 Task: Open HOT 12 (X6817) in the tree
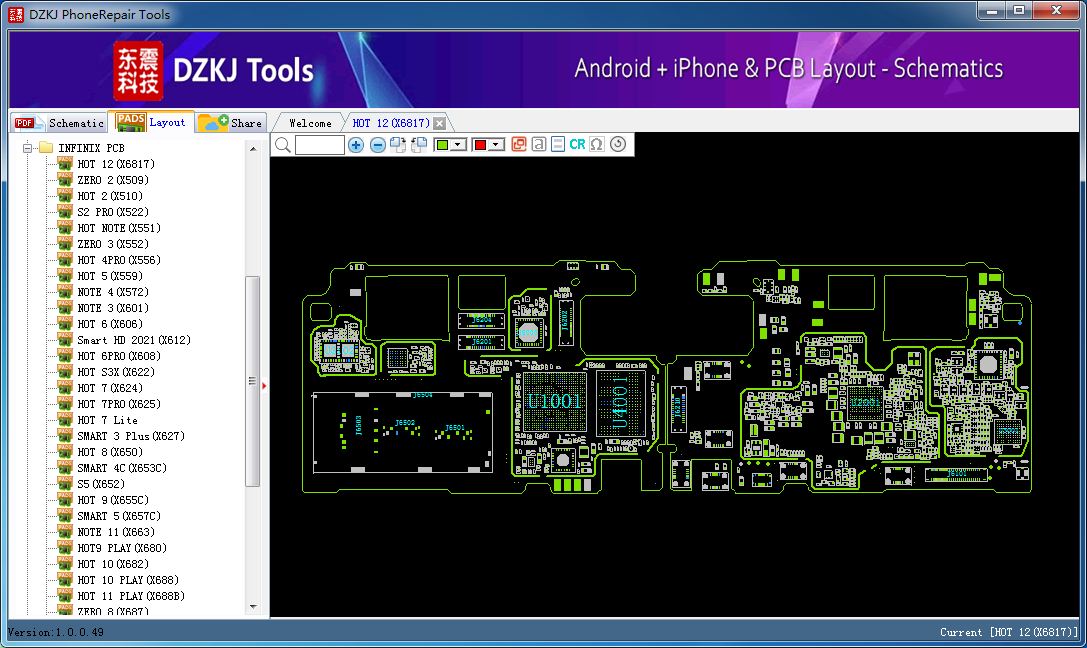point(116,164)
